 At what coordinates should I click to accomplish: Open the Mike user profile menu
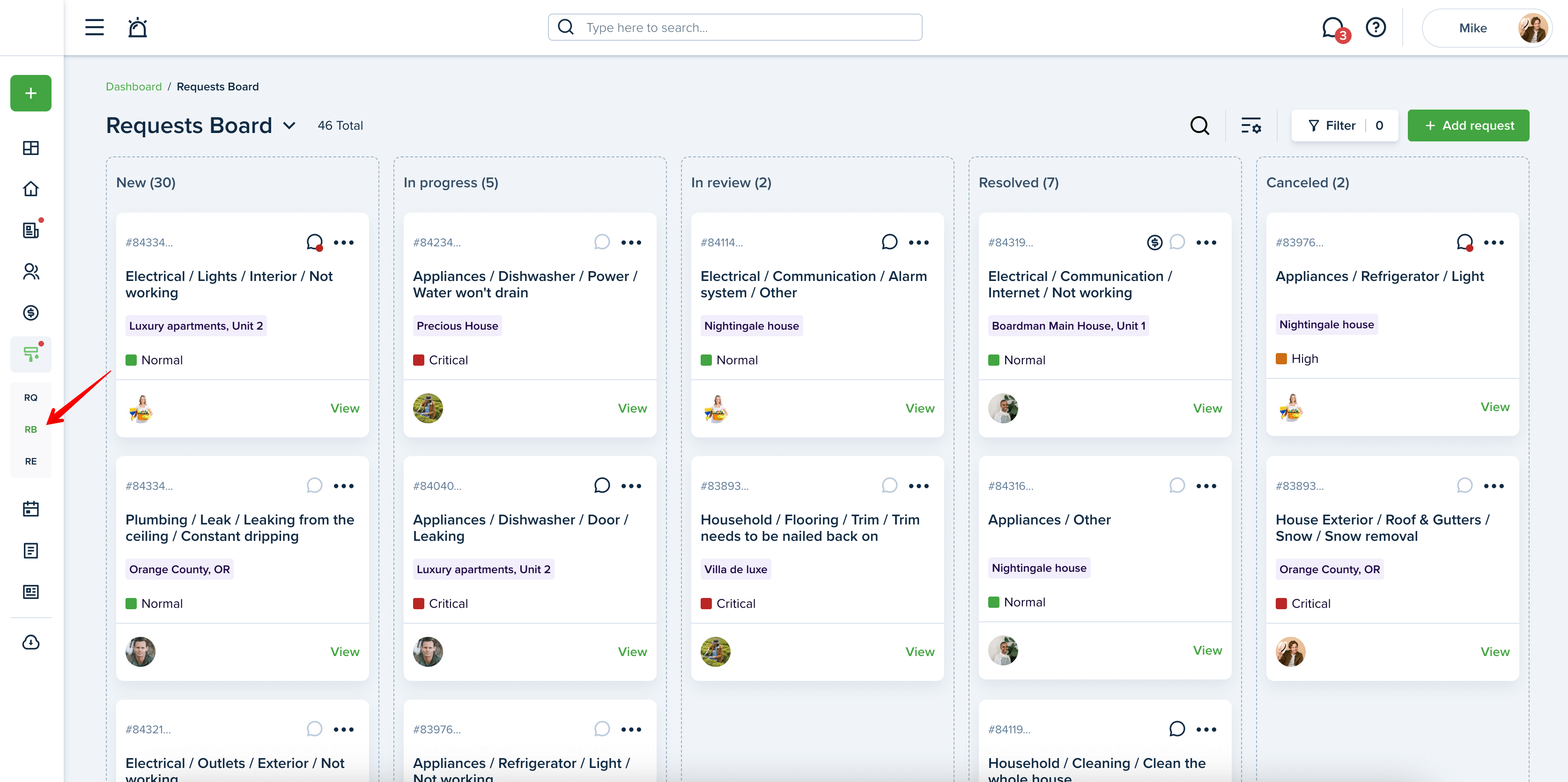pos(1487,28)
